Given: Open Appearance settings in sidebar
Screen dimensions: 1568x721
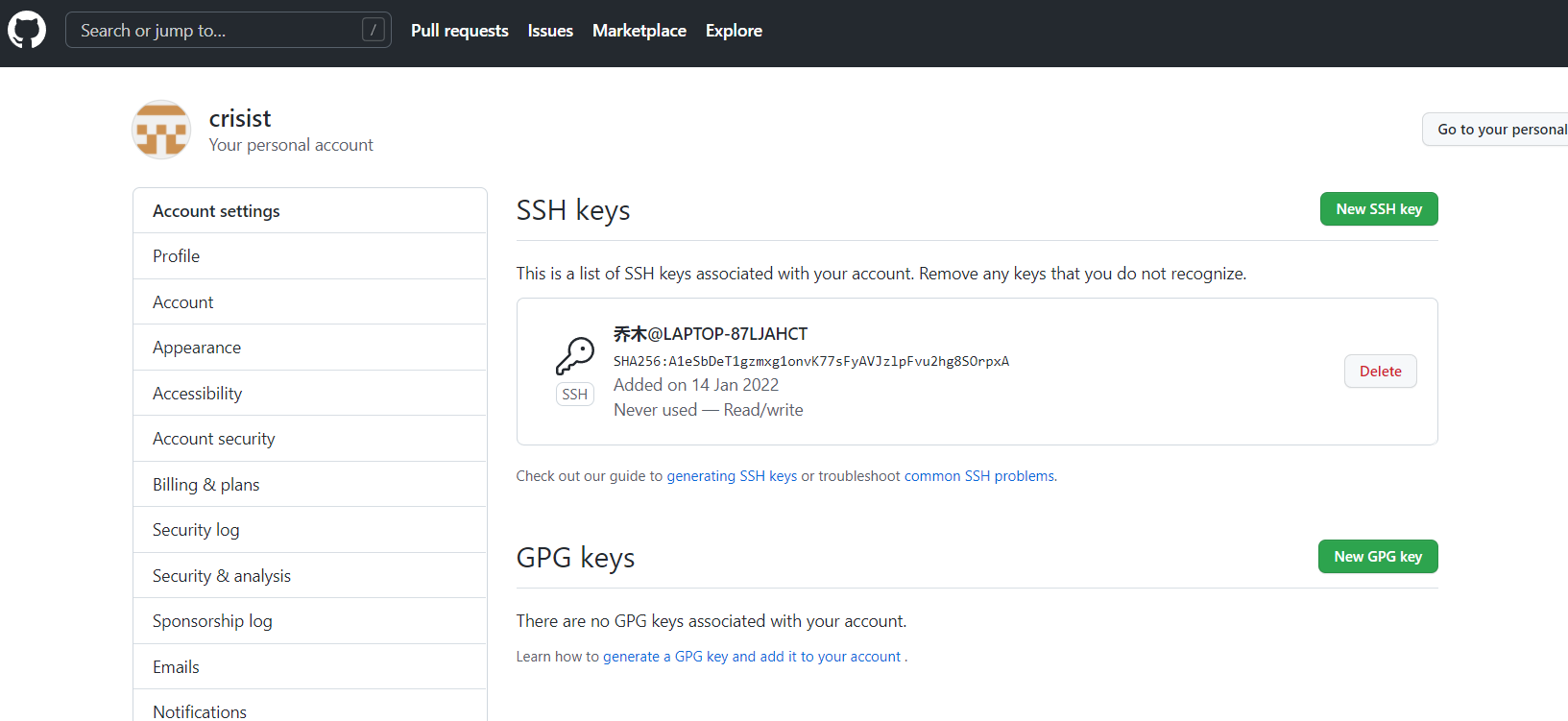Looking at the screenshot, I should coord(197,348).
